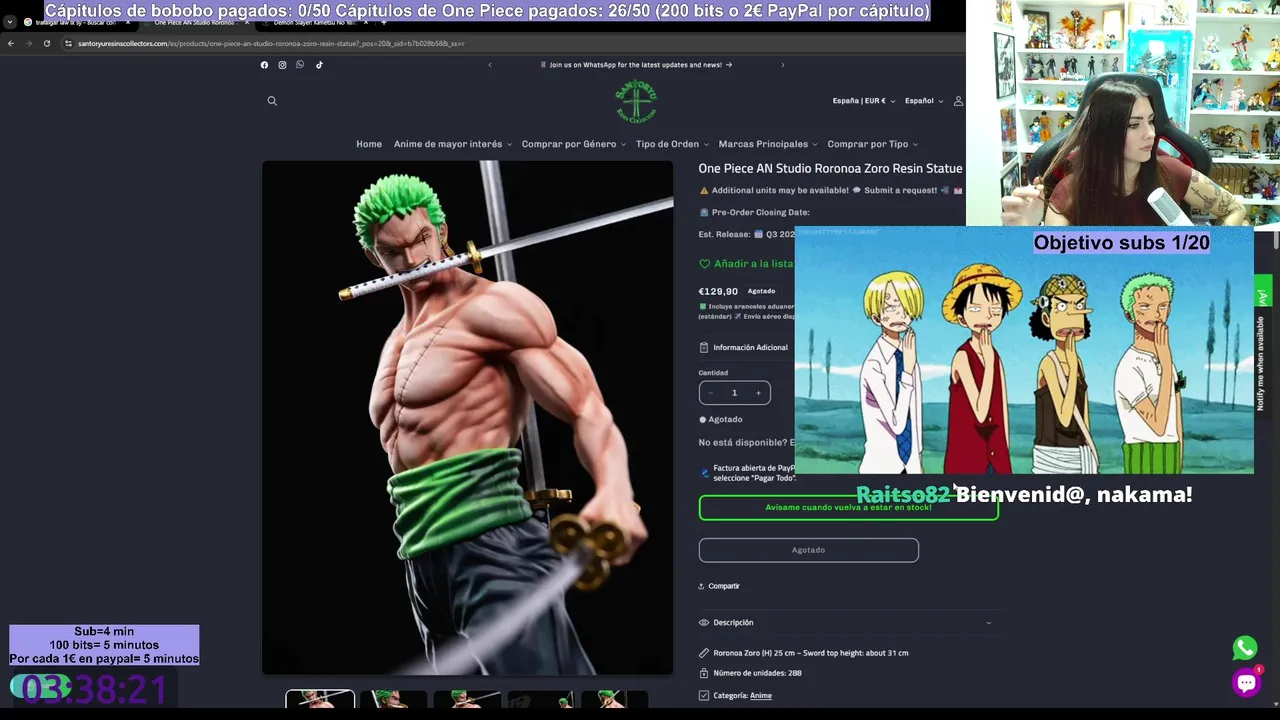Select second Zoro thumbnail image

point(394,699)
